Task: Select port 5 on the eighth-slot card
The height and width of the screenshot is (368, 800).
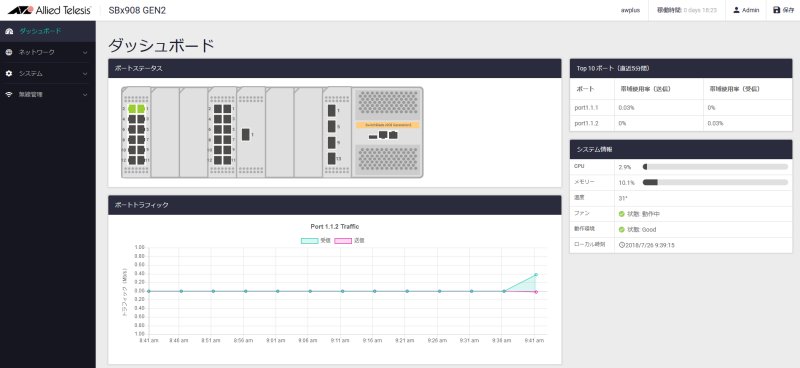Action: point(332,126)
